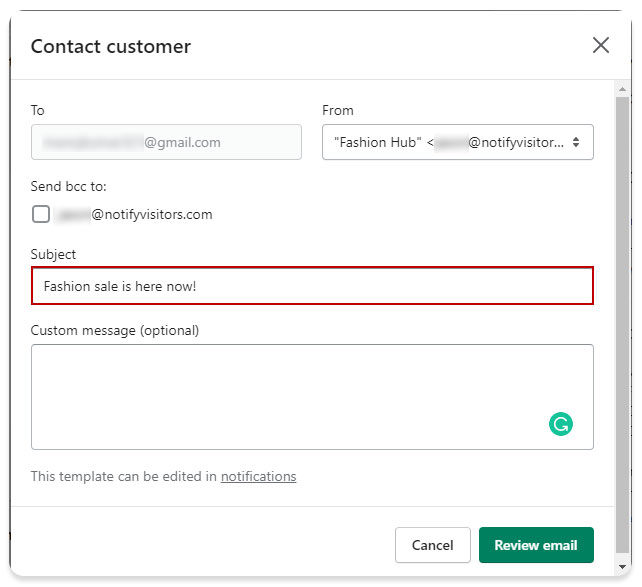Viewport: 642px width, 587px height.
Task: Click the To field label
Action: pos(38,110)
